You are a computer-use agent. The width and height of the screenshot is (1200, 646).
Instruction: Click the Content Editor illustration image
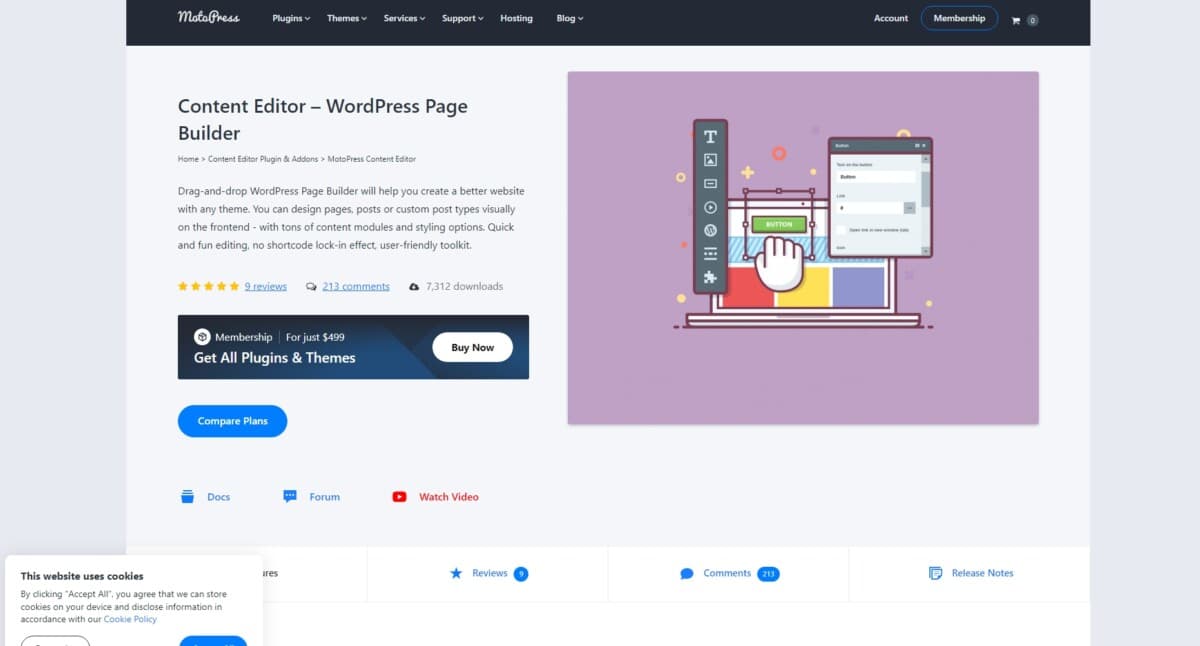pyautogui.click(x=802, y=247)
